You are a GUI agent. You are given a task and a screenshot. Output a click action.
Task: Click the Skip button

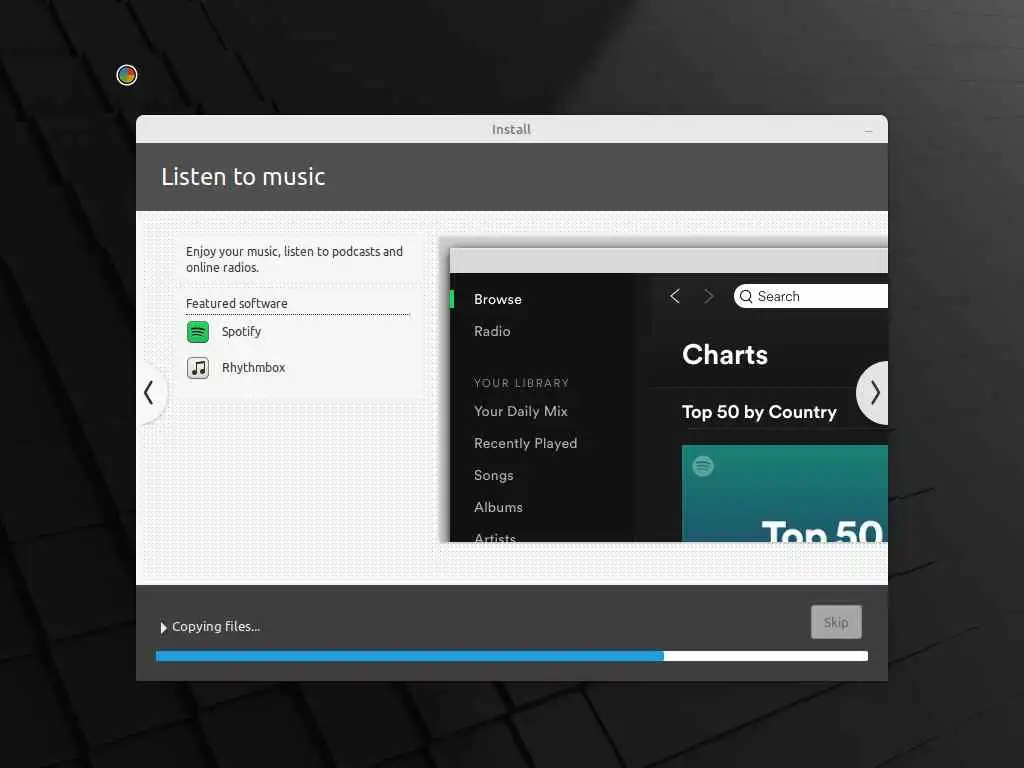836,622
